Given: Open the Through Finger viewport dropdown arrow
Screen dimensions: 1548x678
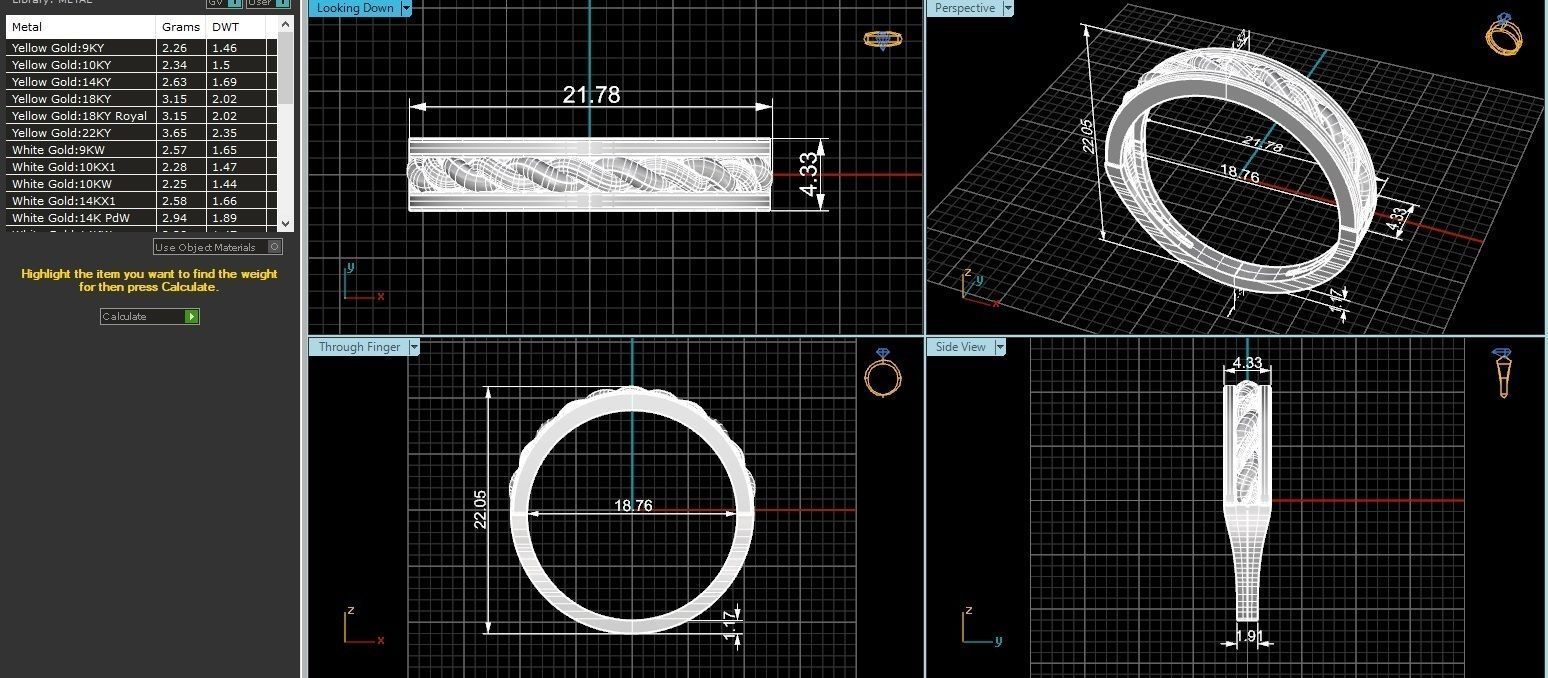Looking at the screenshot, I should (414, 347).
